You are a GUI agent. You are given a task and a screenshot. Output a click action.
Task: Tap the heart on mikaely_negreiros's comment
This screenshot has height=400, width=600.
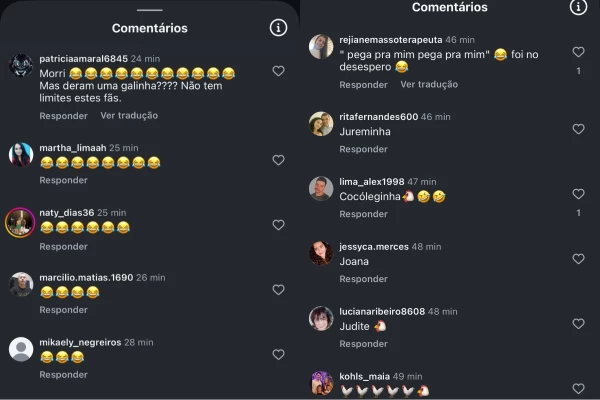tap(278, 355)
